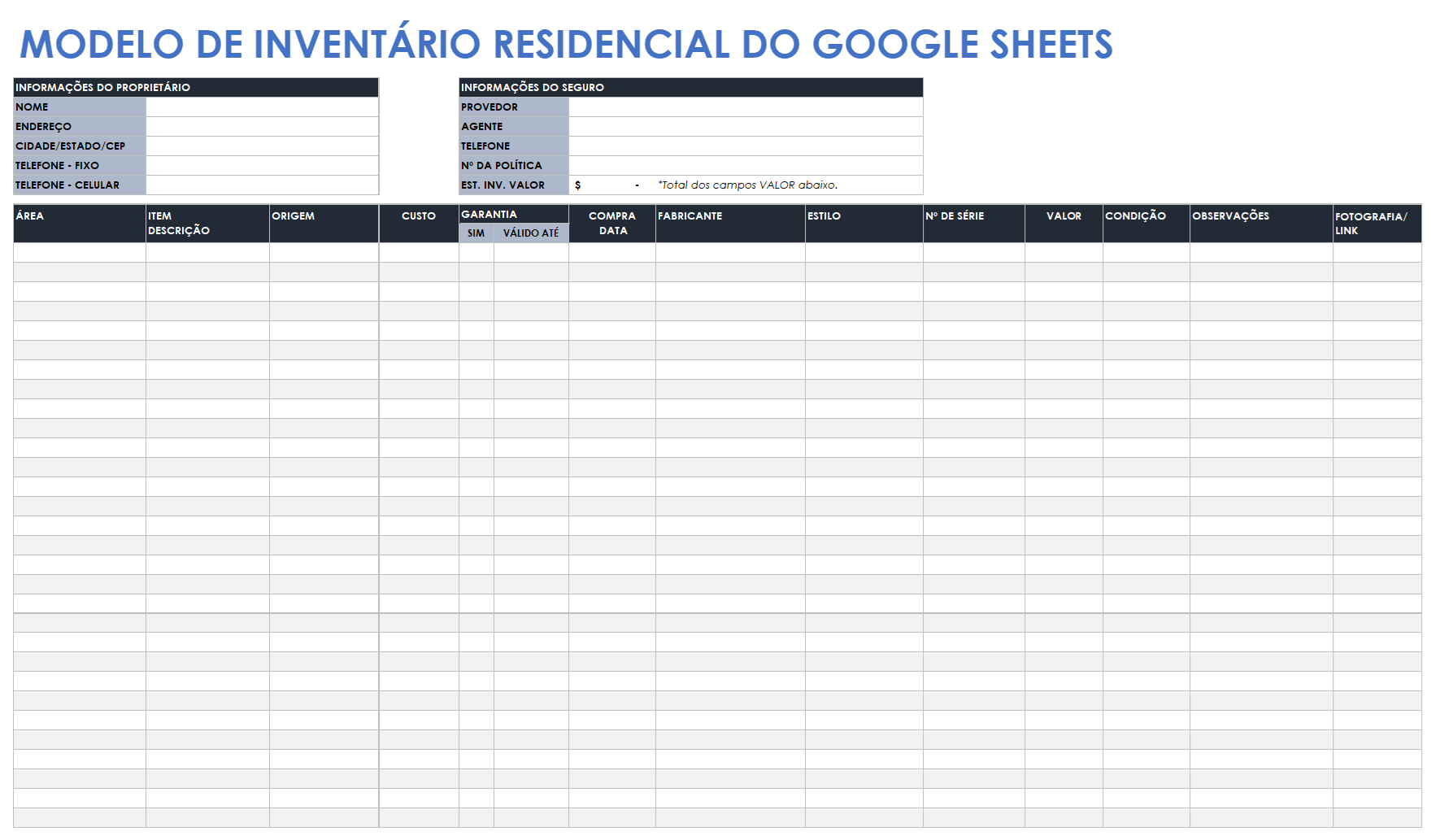Click the VÁLIDO ATÉ sub-header
Screen dimensions: 1436x840
(x=531, y=233)
